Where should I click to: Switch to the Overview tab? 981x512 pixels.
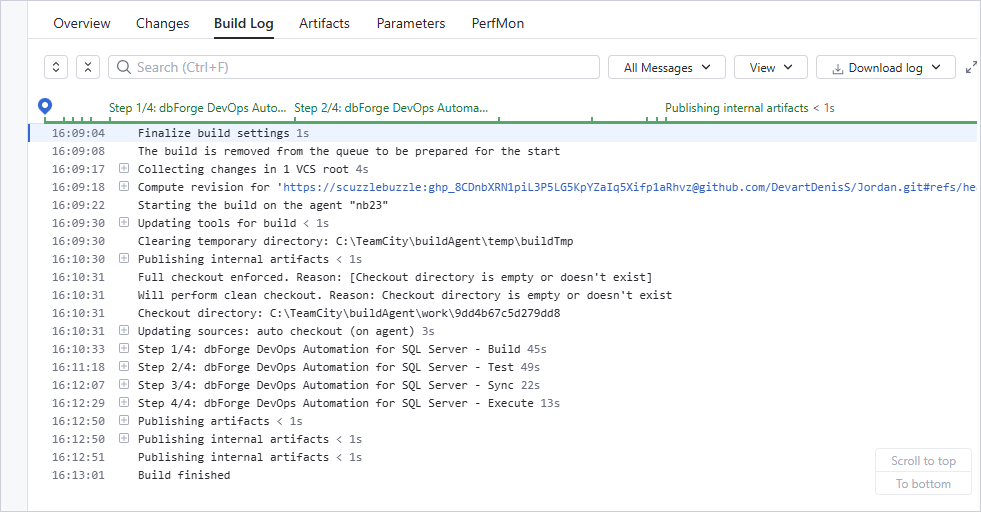pos(81,23)
